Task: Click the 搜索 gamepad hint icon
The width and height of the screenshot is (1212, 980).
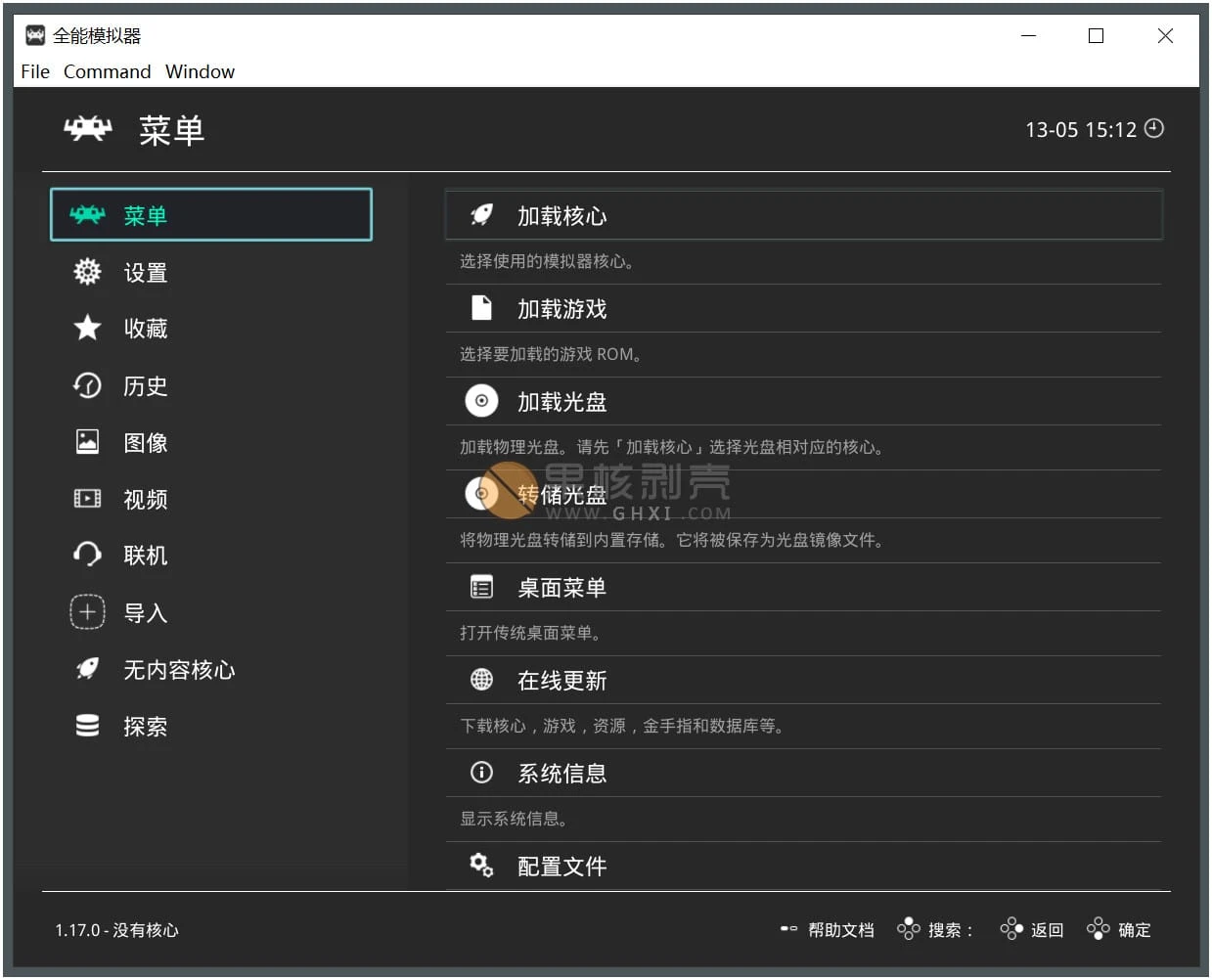Action: coord(909,928)
